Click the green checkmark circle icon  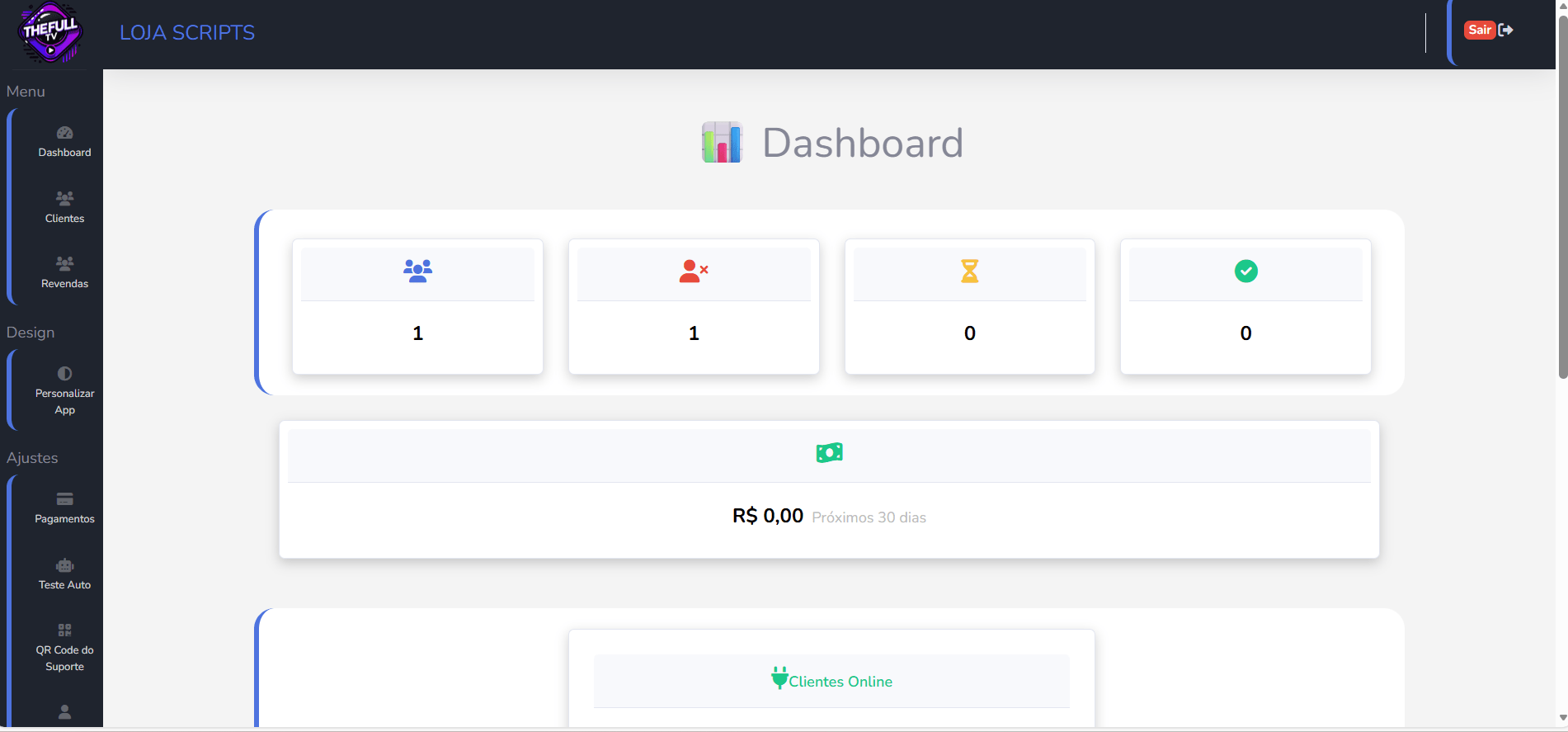pos(1246,271)
